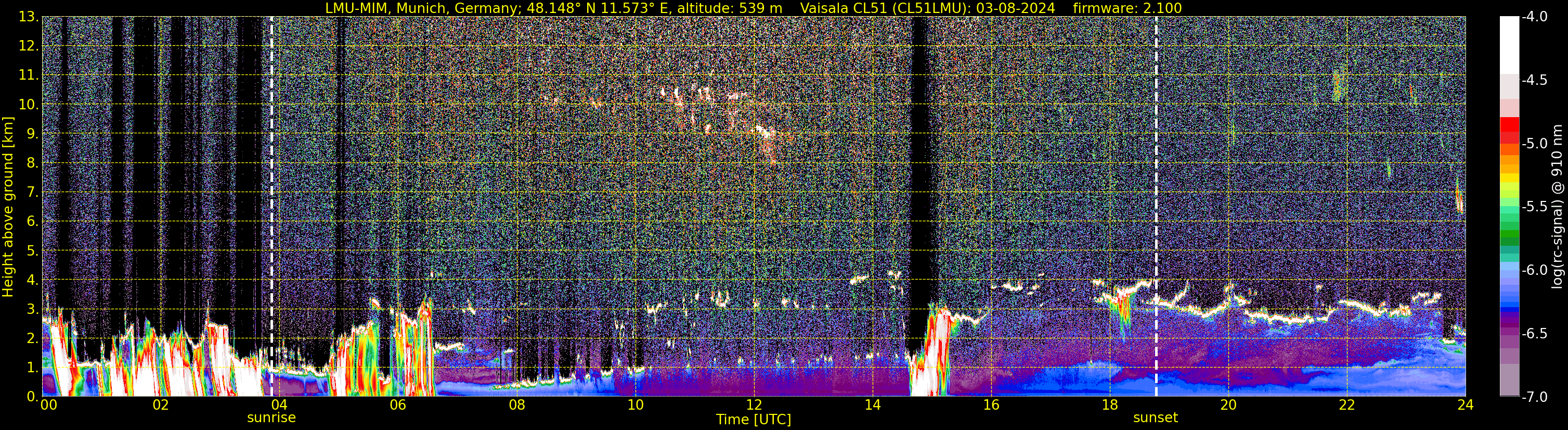Click the colorbar tick label '-5.5'
1568x430 pixels.
coord(1535,207)
